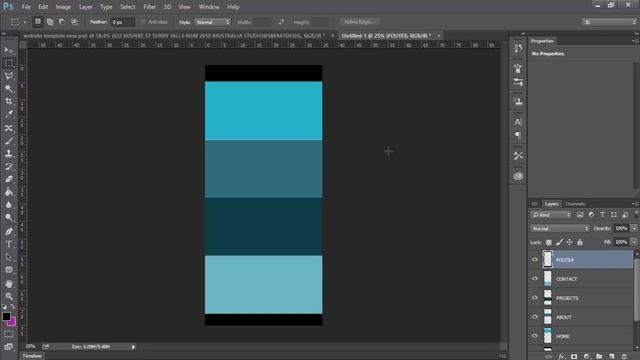
Task: Open the tool preset picker arrow
Action: pos(24,22)
